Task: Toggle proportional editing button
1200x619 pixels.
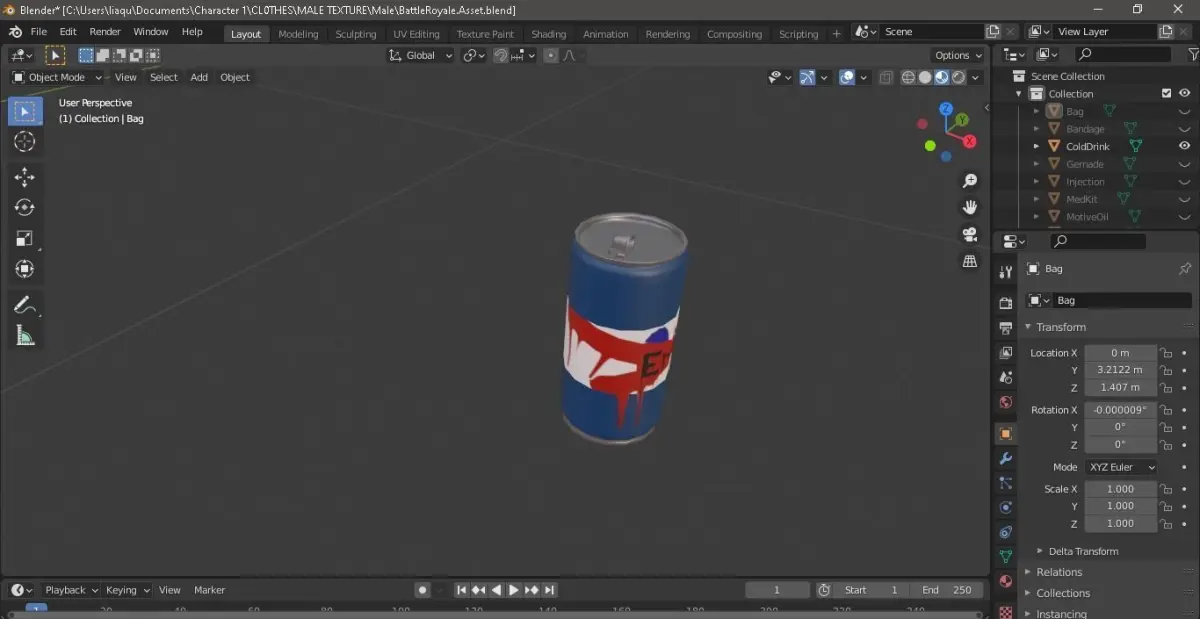Action: 550,56
